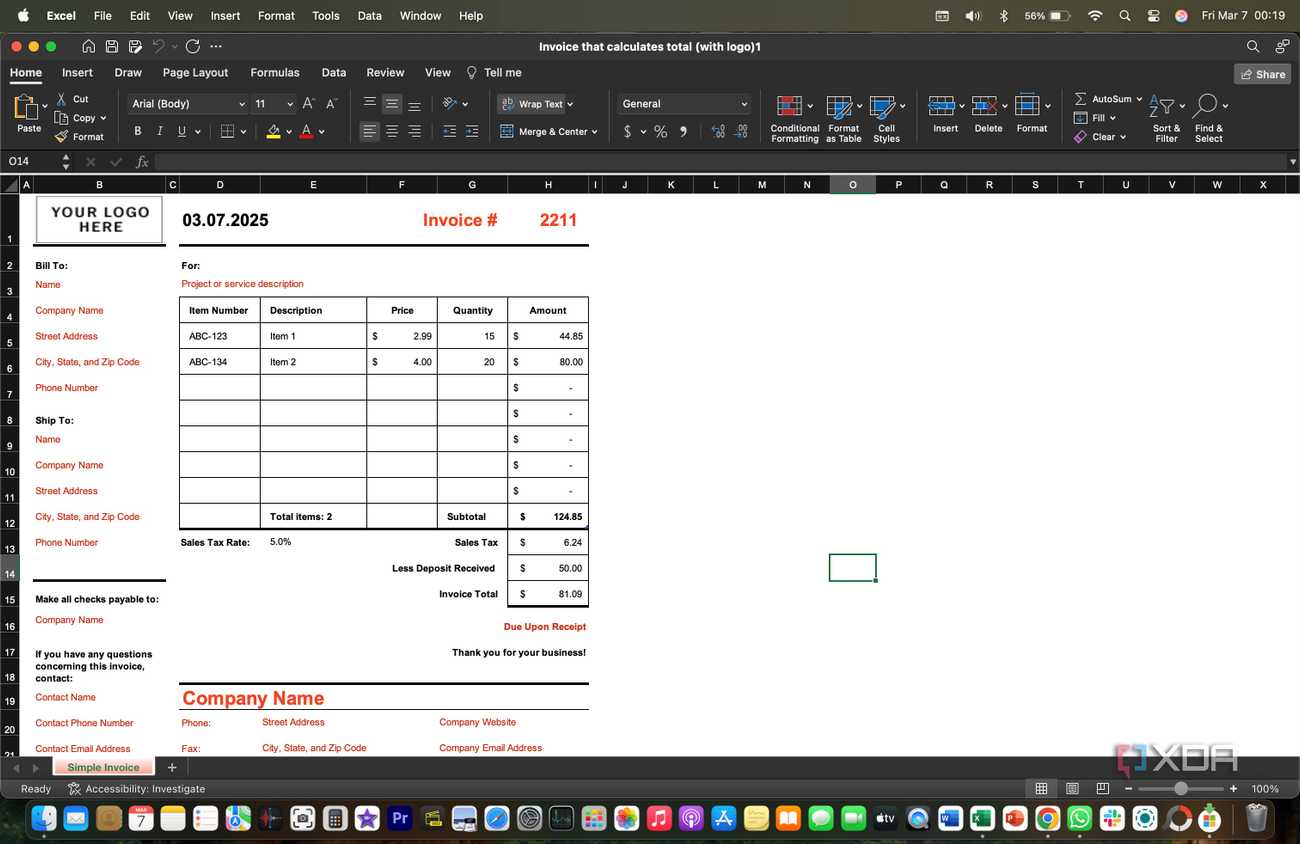Decrease font size with smaller A icon
Image resolution: width=1300 pixels, height=844 pixels.
pyautogui.click(x=332, y=104)
